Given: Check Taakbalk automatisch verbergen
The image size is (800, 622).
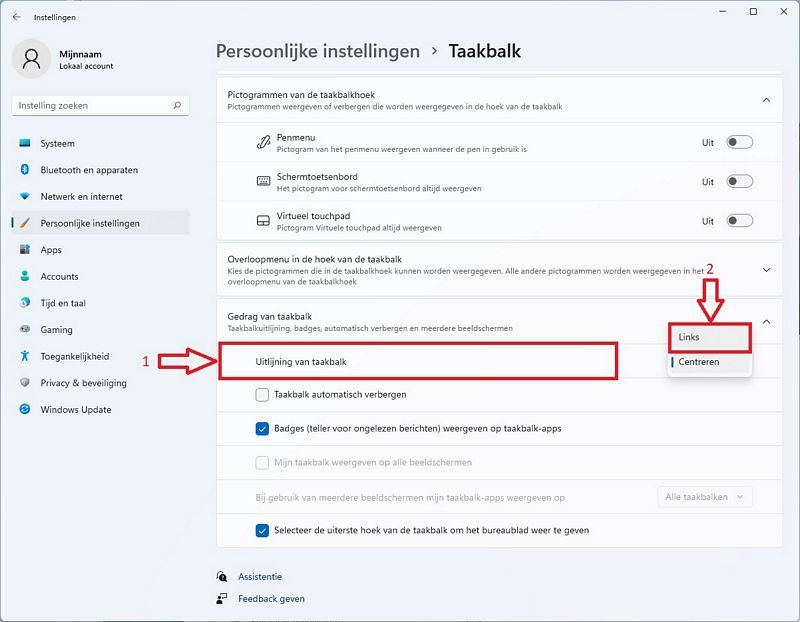Looking at the screenshot, I should coord(262,394).
